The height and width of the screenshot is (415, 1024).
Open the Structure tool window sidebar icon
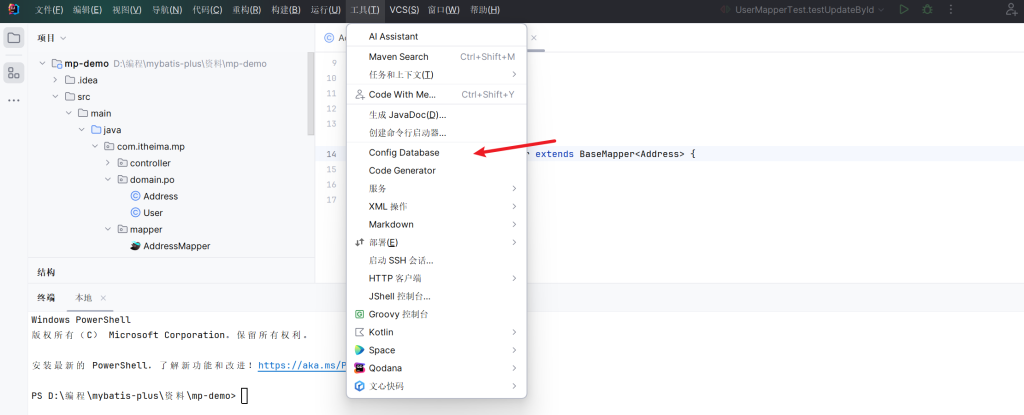(x=14, y=72)
